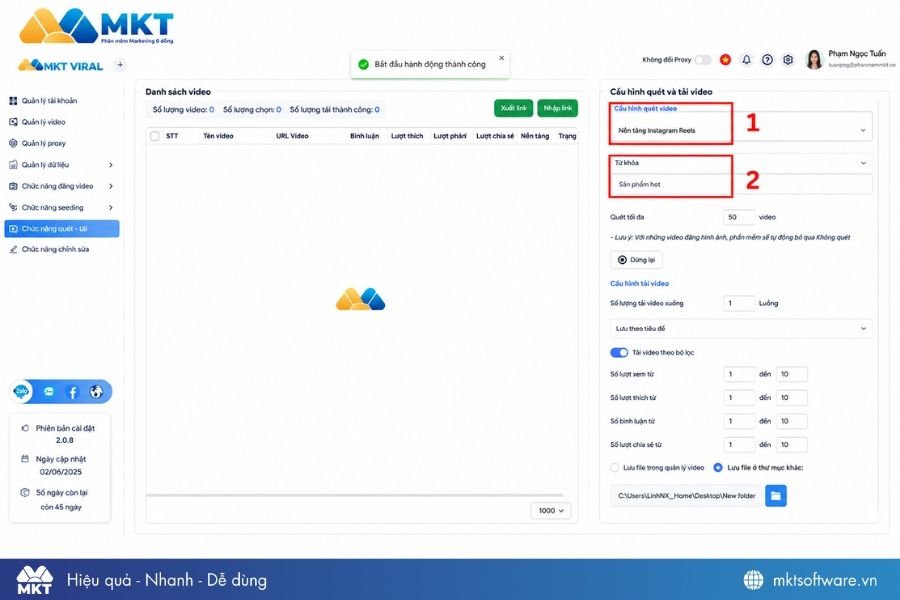Viewport: 900px width, 600px height.
Task: Expand the Quản lý dữ liệu chevron
Action: click(111, 165)
